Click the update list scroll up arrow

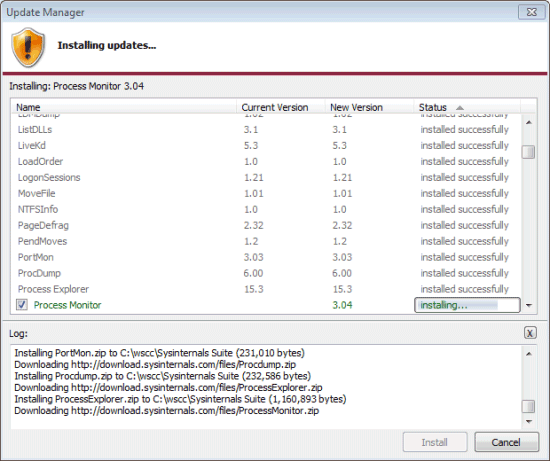pos(529,122)
